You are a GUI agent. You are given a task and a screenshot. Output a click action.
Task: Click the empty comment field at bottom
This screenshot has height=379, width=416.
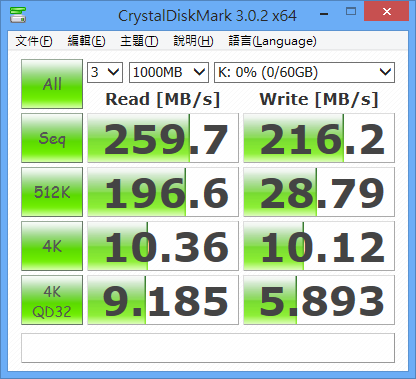pos(208,348)
